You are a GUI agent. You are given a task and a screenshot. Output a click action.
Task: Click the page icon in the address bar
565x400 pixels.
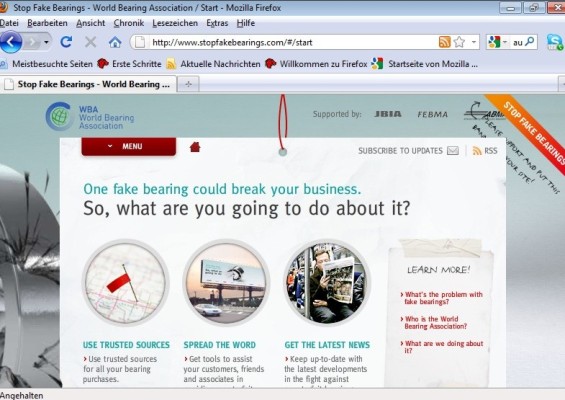point(140,43)
